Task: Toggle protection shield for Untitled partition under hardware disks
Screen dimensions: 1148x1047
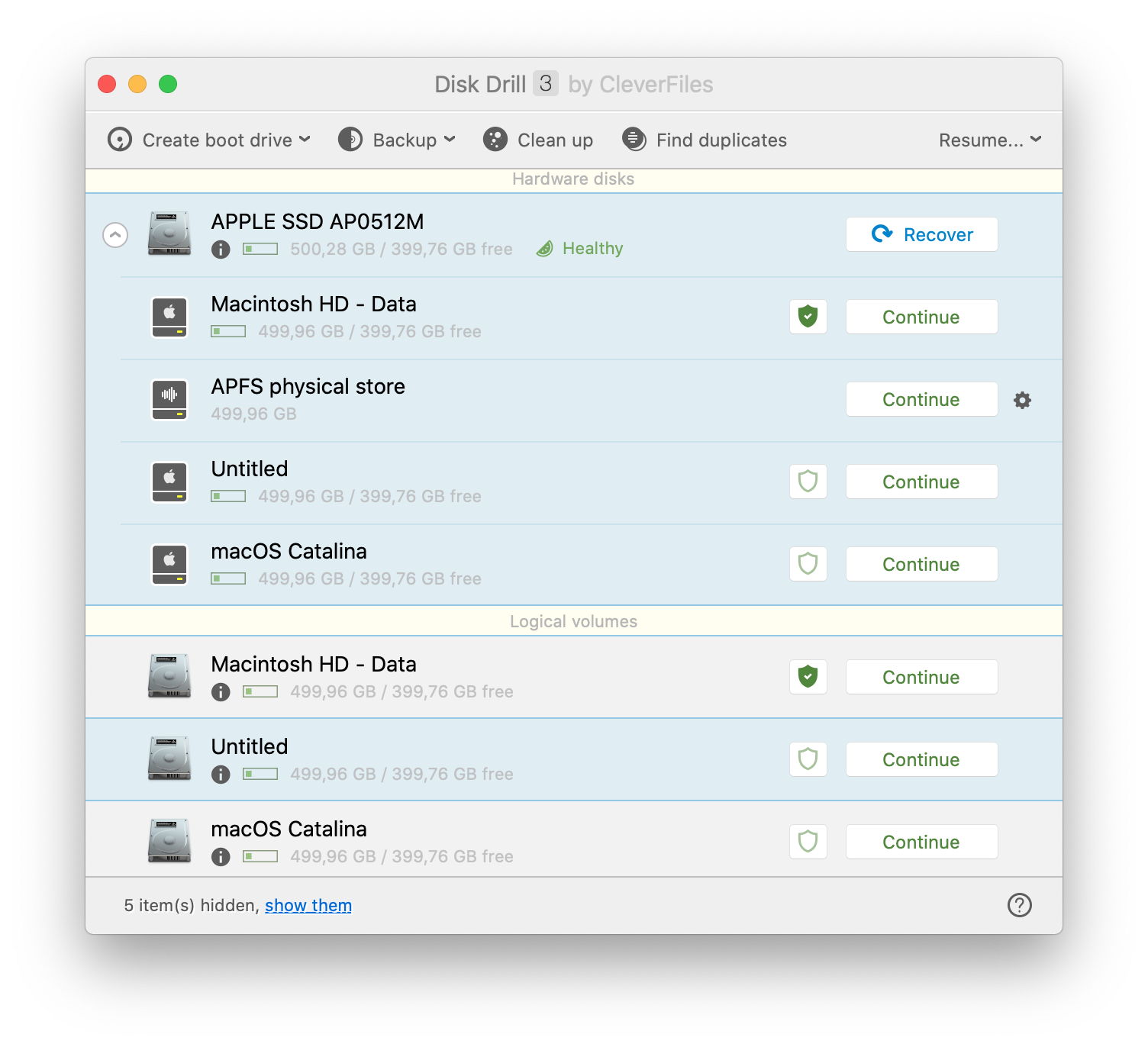Action: pos(808,482)
